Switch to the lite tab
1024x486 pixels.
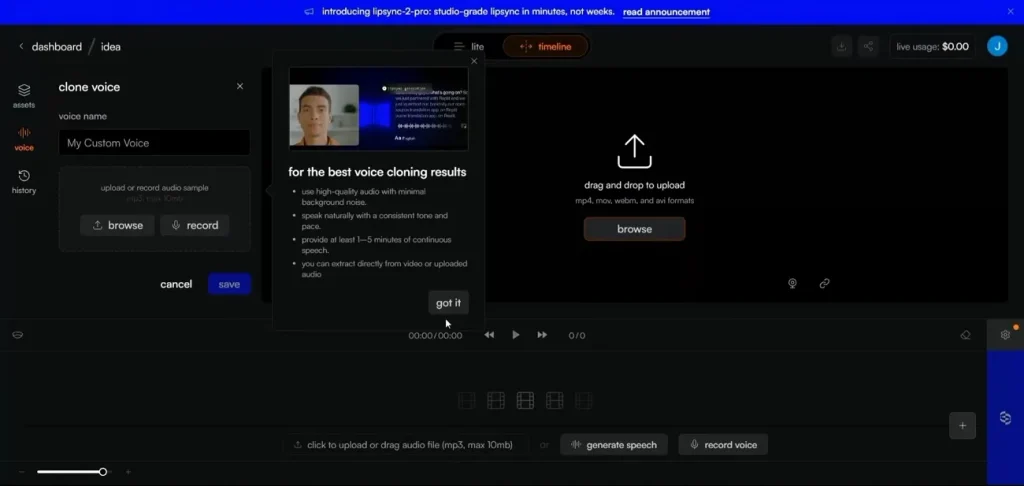click(x=470, y=46)
